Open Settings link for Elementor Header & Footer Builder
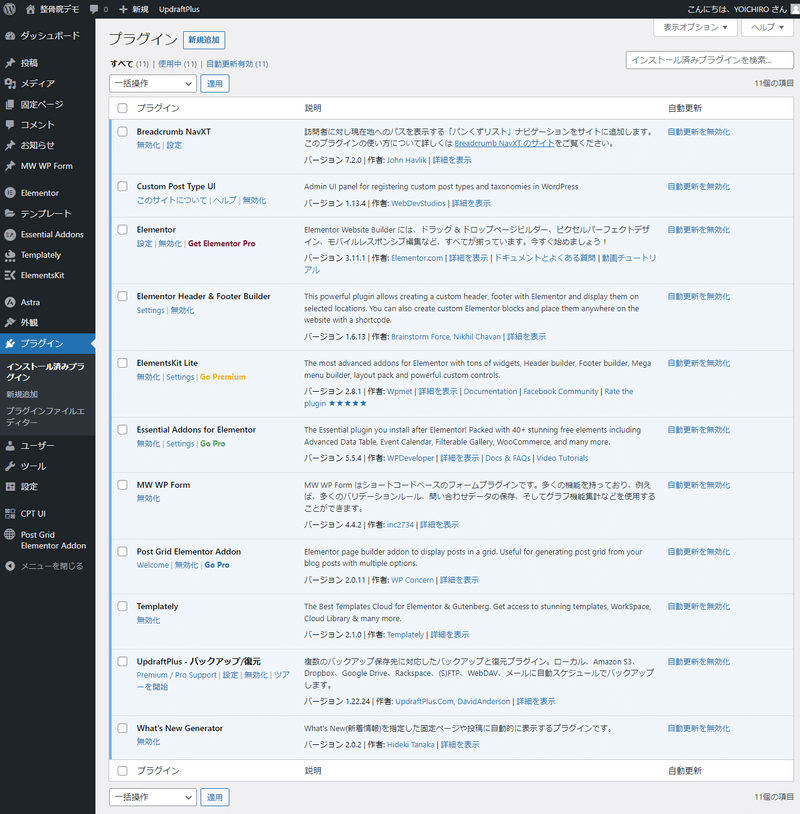 coord(151,310)
